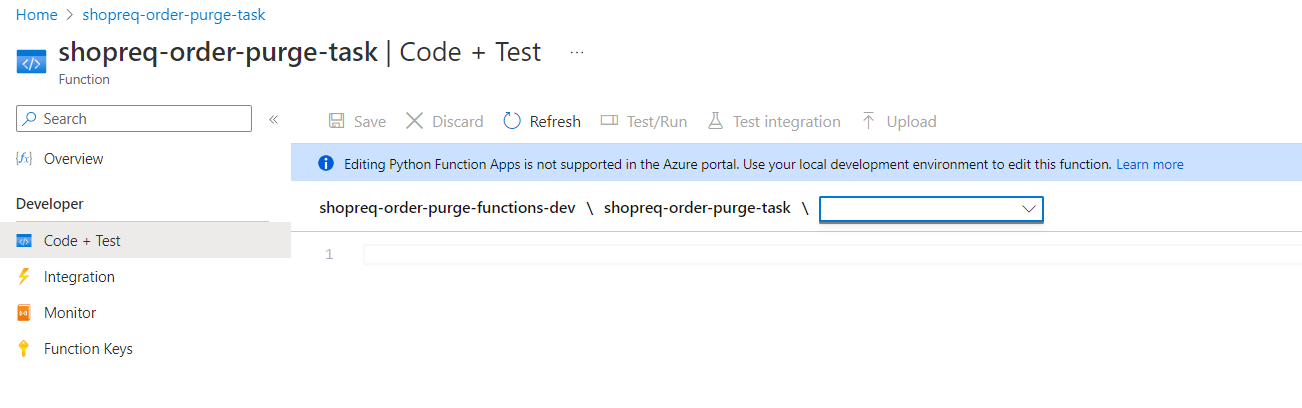Image resolution: width=1302 pixels, height=408 pixels.
Task: Click line 1 in the code editor
Action: point(800,255)
